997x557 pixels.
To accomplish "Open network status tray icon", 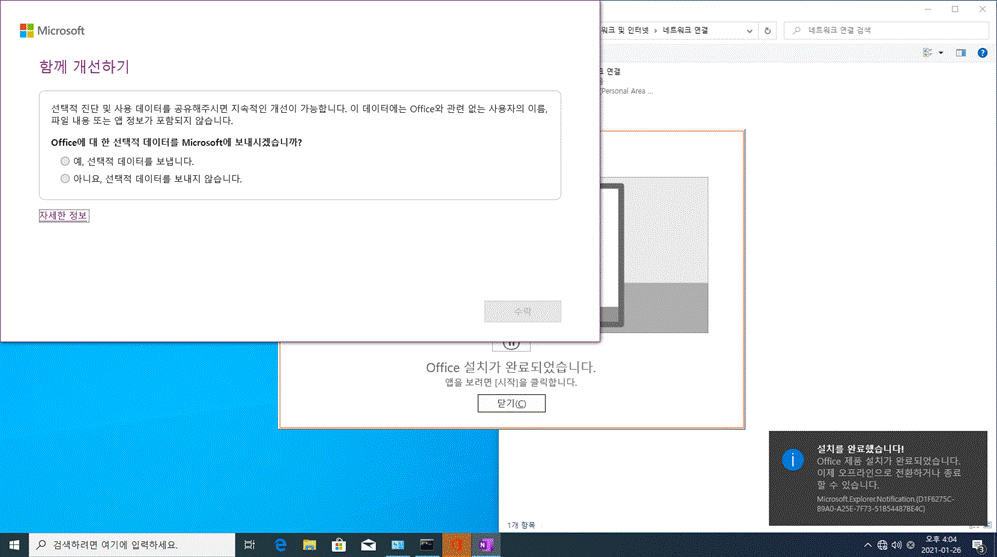I will pos(882,545).
